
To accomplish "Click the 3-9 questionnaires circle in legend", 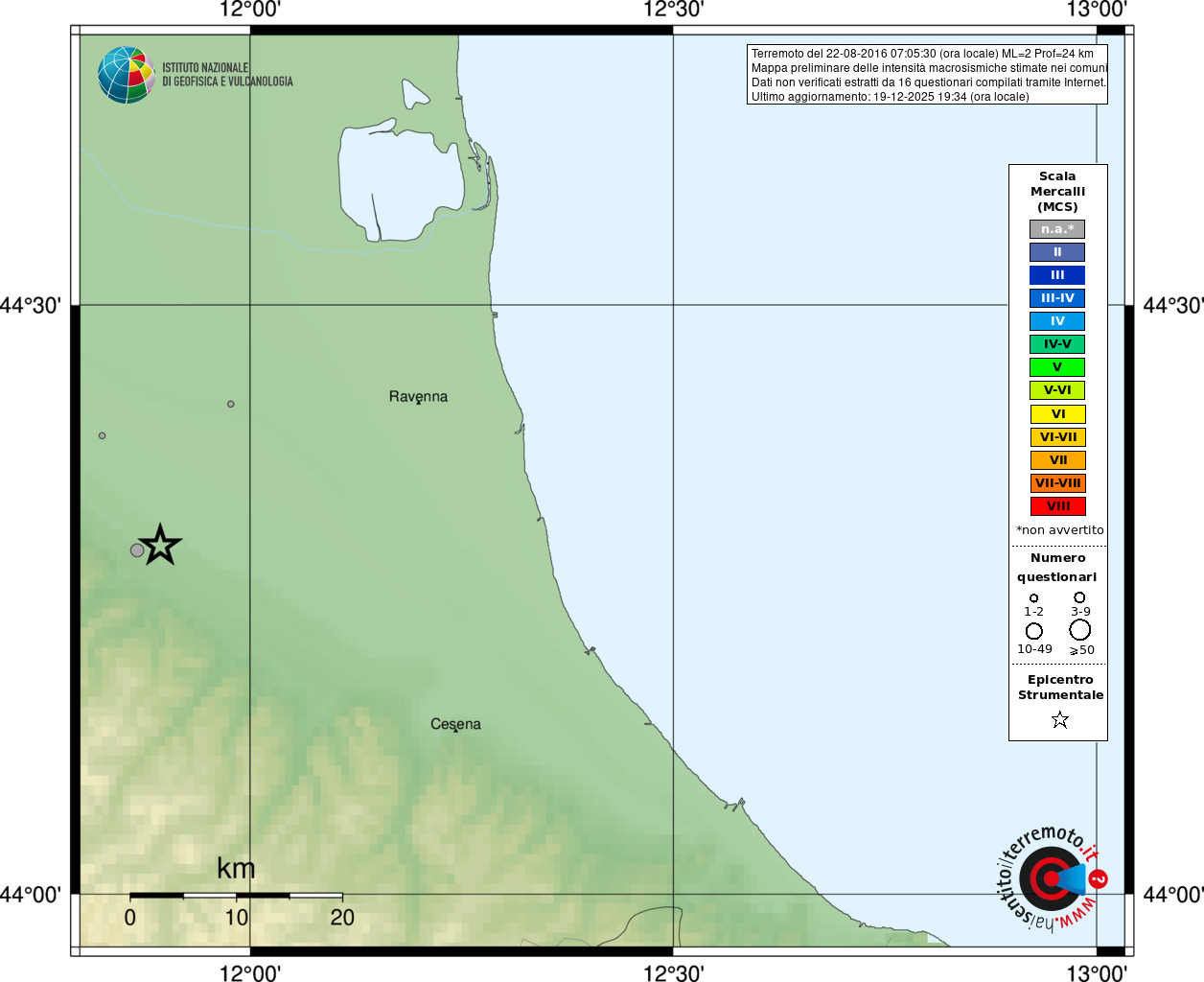I will pos(1079,596).
